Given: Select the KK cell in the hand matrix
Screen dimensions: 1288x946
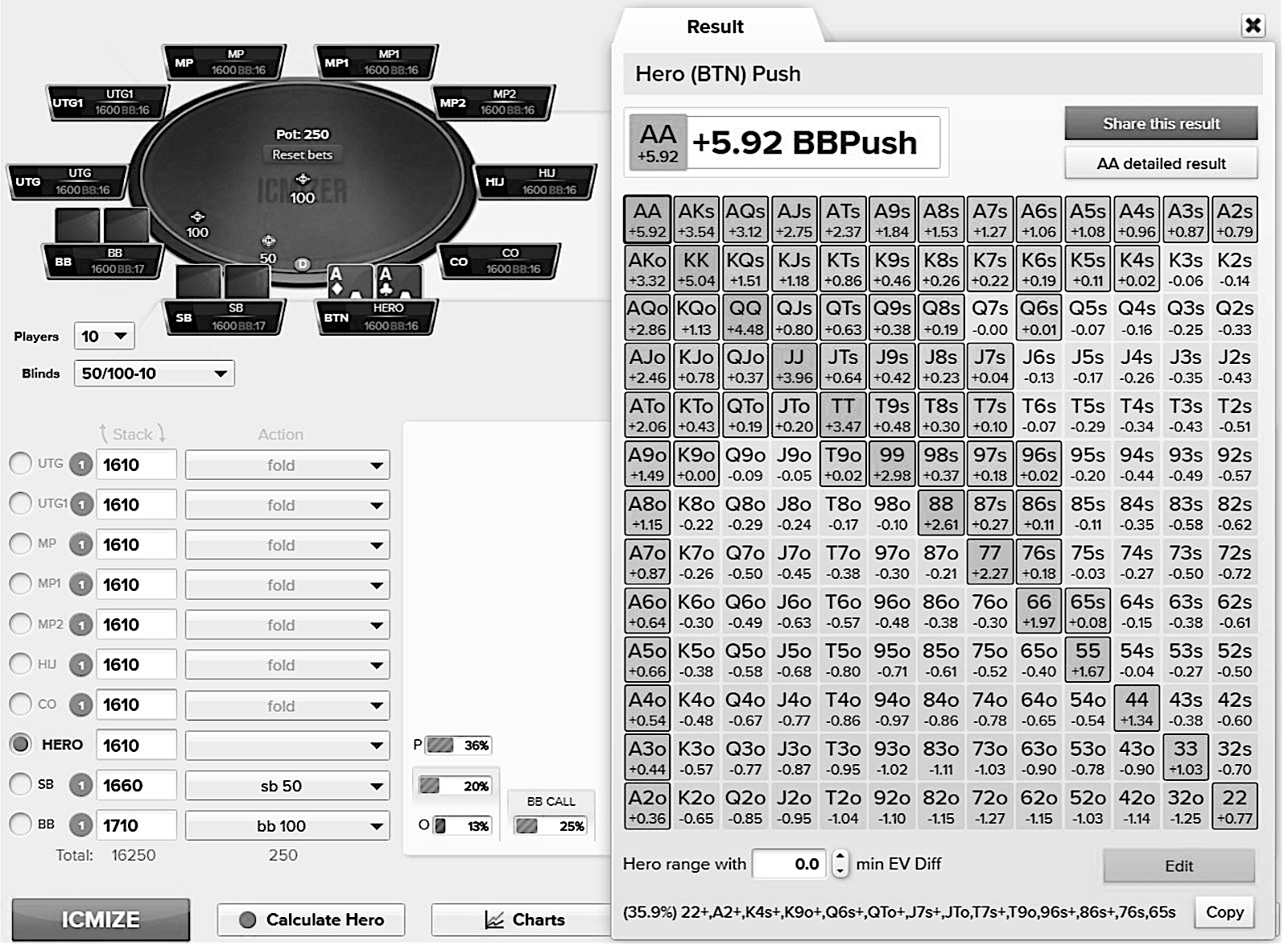Looking at the screenshot, I should coord(696,268).
